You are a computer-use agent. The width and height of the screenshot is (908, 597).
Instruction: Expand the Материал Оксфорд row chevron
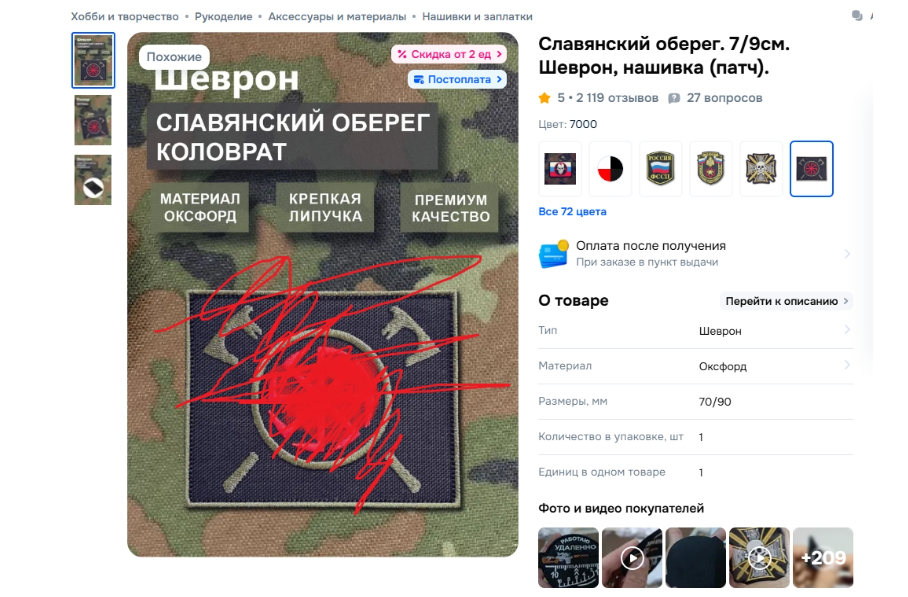point(847,365)
